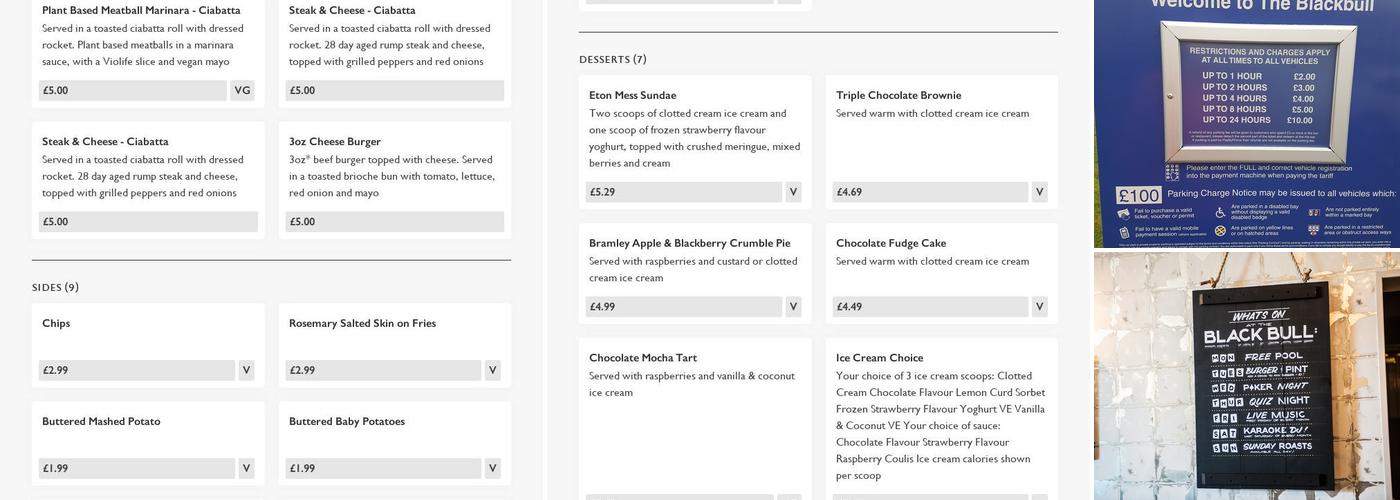Select the V badge beside Triple Chocolate Brownie price

1039,192
